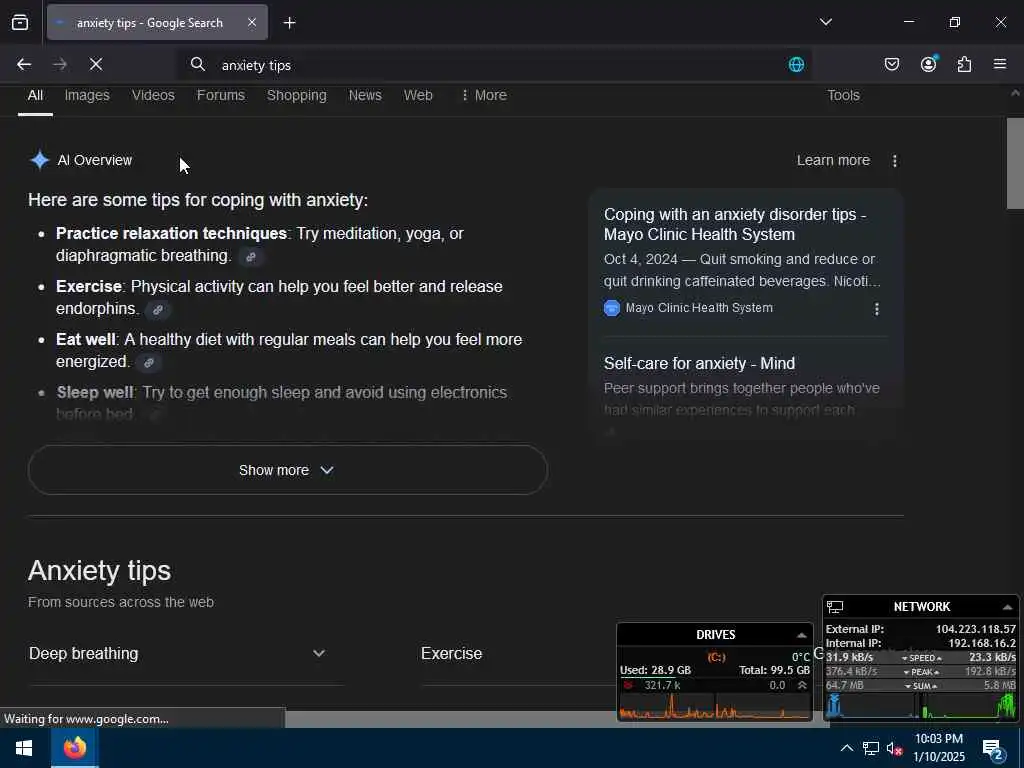This screenshot has width=1024, height=768.
Task: Click the page vertical scrollbar thumb
Action: [x=1015, y=163]
